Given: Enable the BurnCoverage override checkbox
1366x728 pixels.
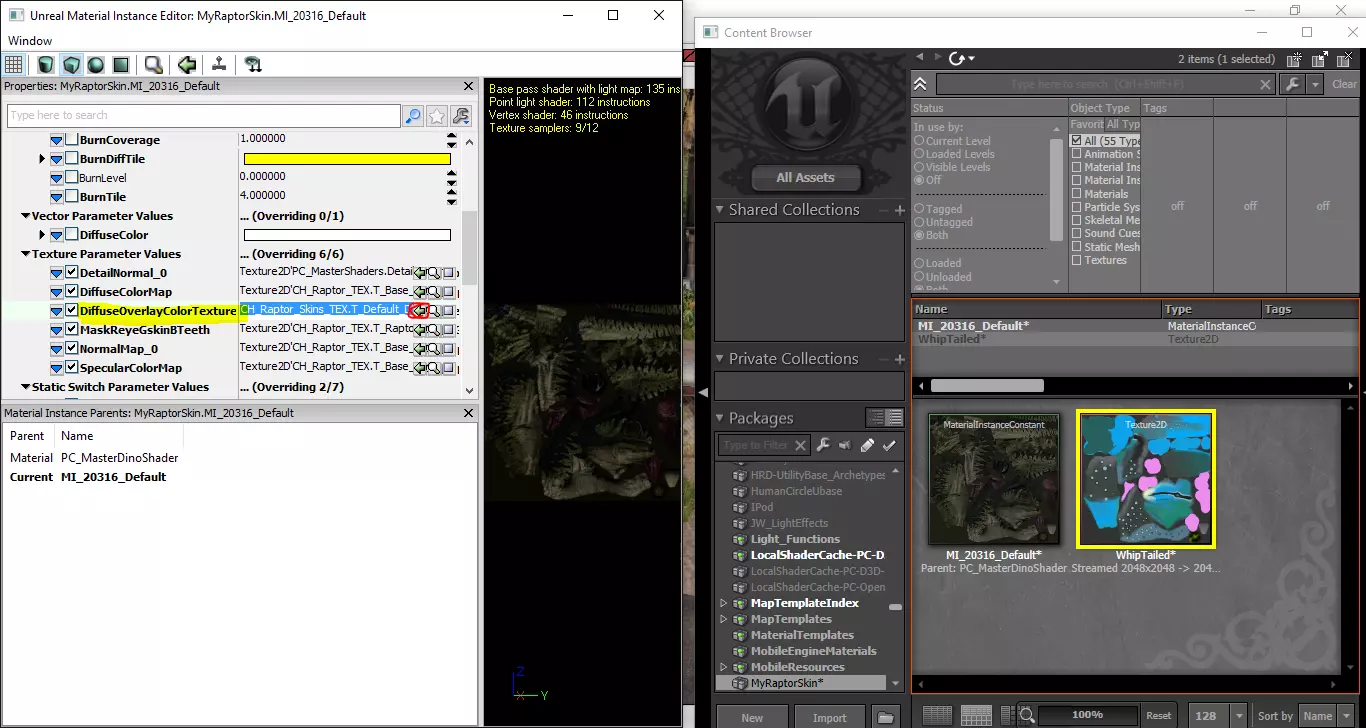Looking at the screenshot, I should (x=72, y=140).
